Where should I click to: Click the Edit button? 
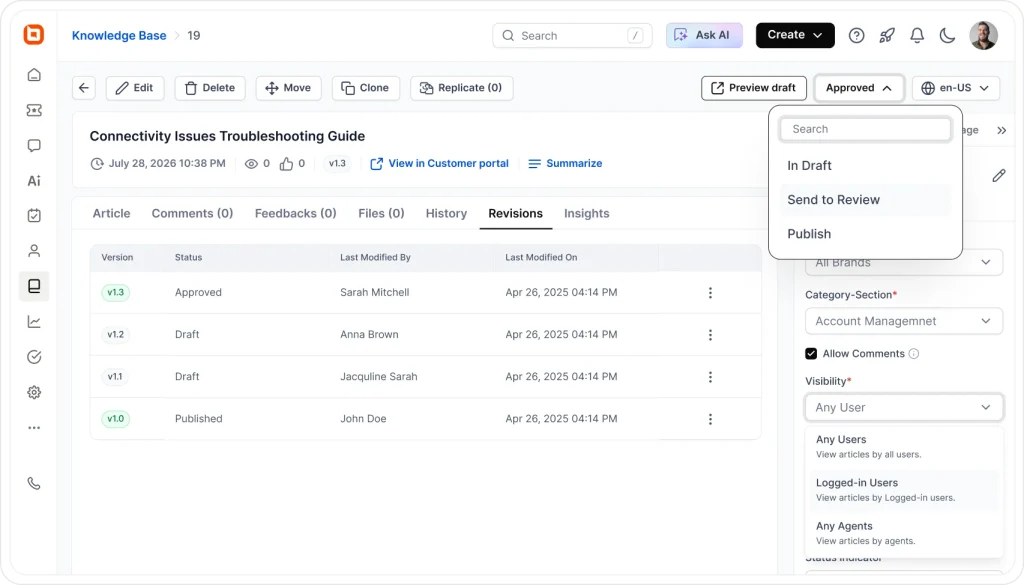(x=135, y=88)
